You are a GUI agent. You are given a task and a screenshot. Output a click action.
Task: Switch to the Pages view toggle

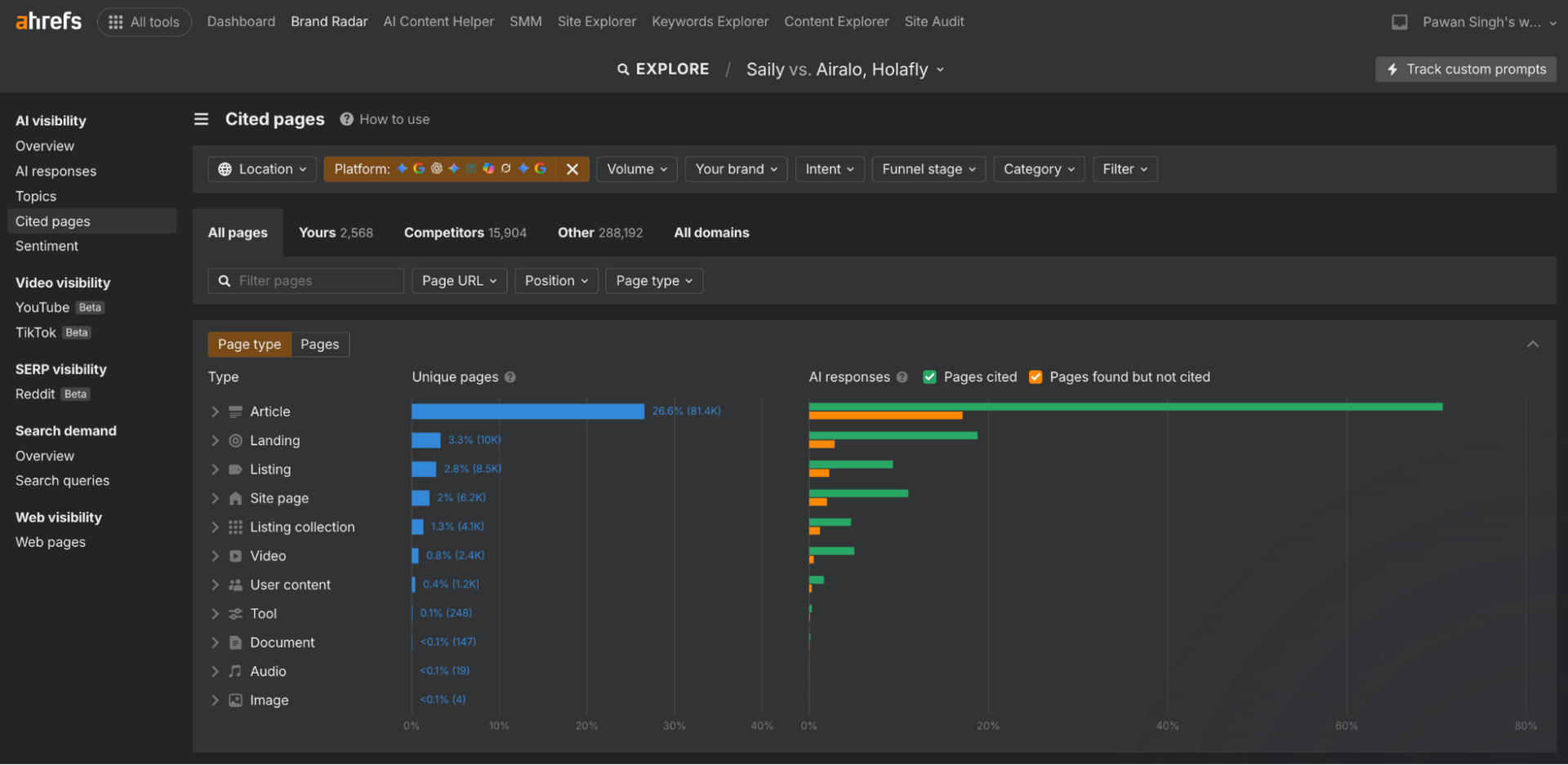pos(319,345)
